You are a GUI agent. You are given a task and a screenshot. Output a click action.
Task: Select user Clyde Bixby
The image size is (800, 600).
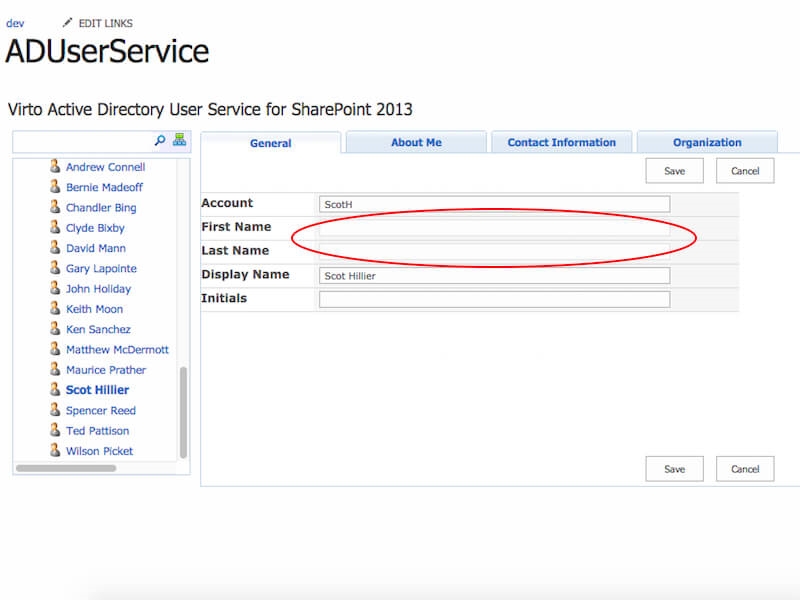[95, 228]
